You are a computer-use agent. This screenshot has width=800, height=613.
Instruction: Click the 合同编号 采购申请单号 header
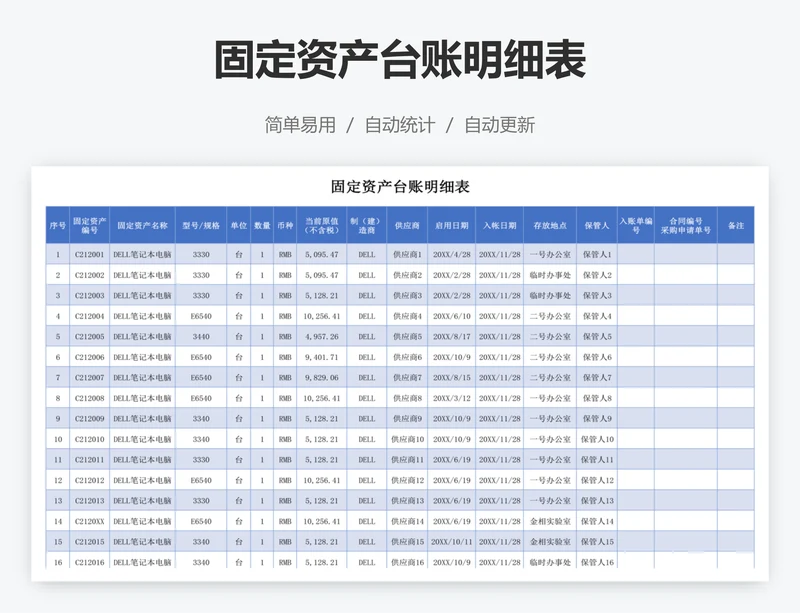click(686, 226)
